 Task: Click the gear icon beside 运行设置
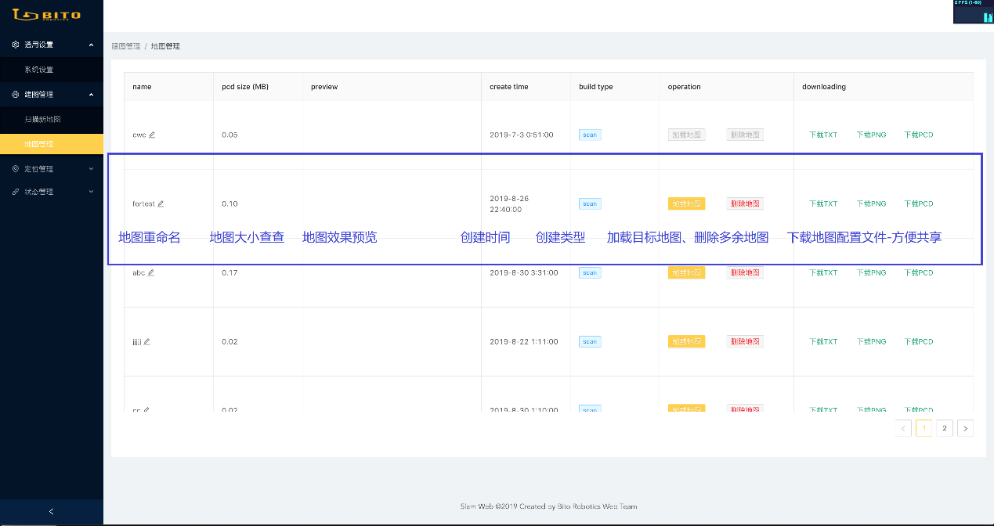[x=15, y=45]
